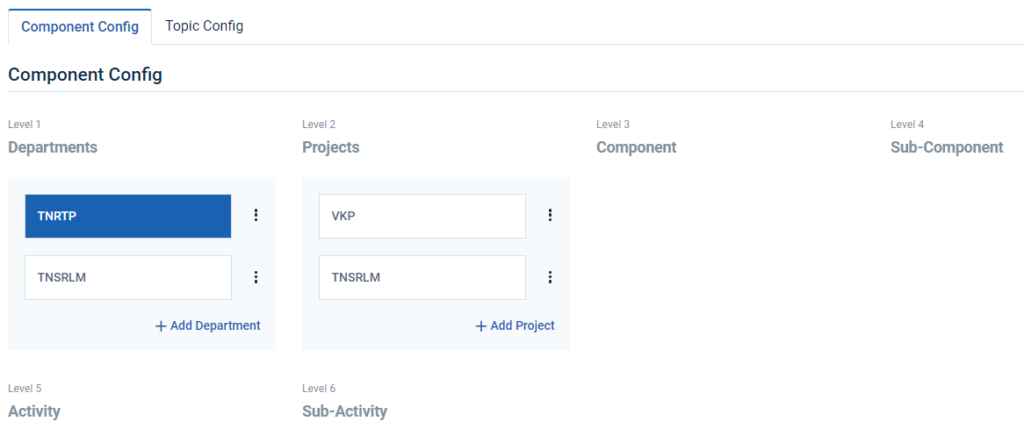Open the TNSRLM project kebab menu
This screenshot has height=443, width=1024.
click(550, 277)
